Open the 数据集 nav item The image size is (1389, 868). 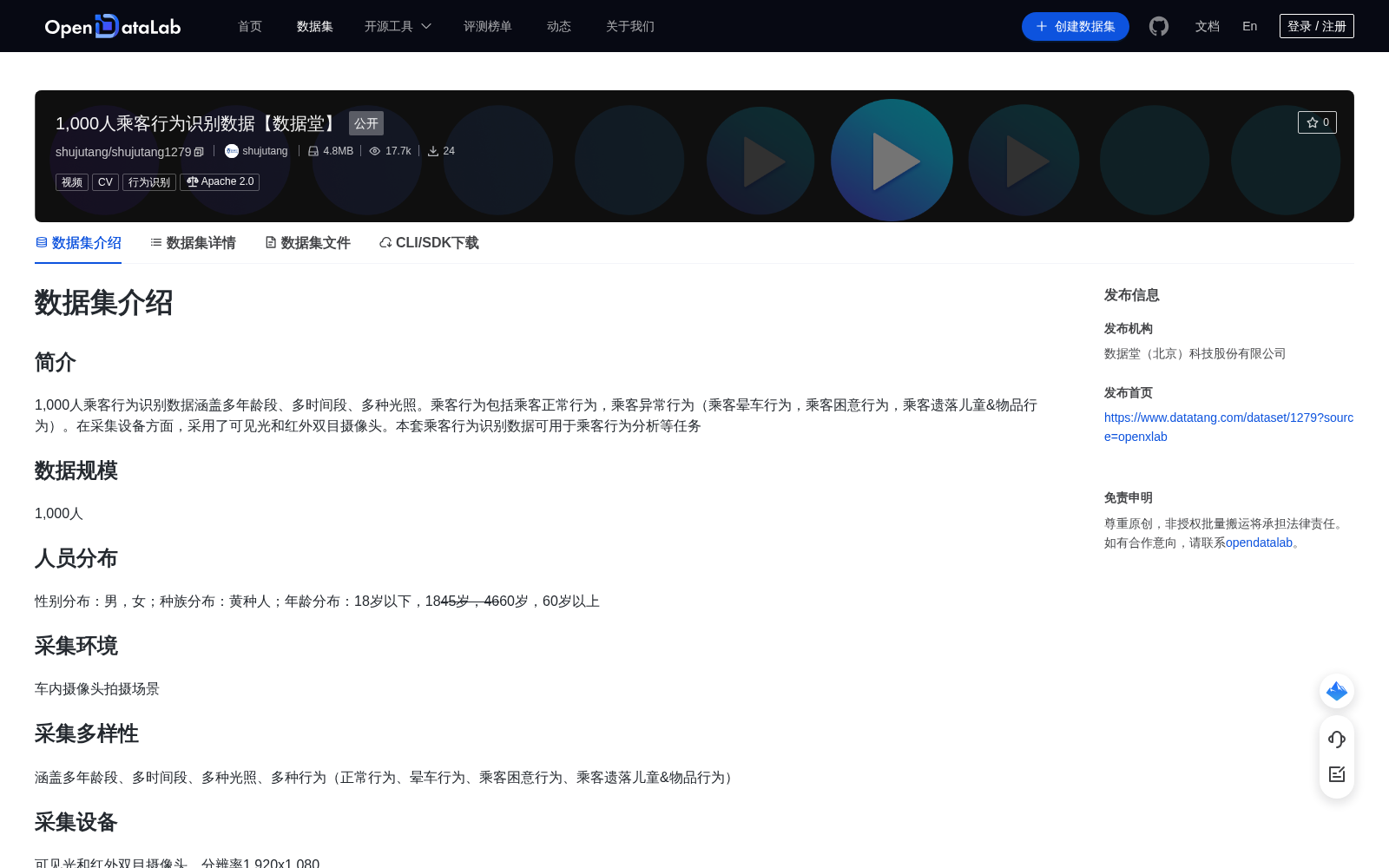tap(315, 26)
